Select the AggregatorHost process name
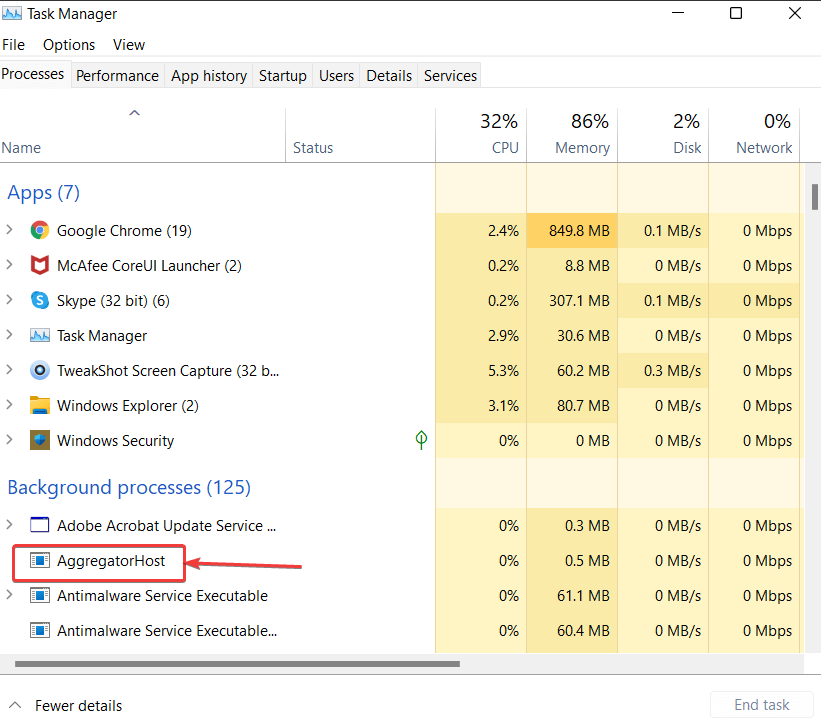The image size is (821, 723). [x=111, y=561]
